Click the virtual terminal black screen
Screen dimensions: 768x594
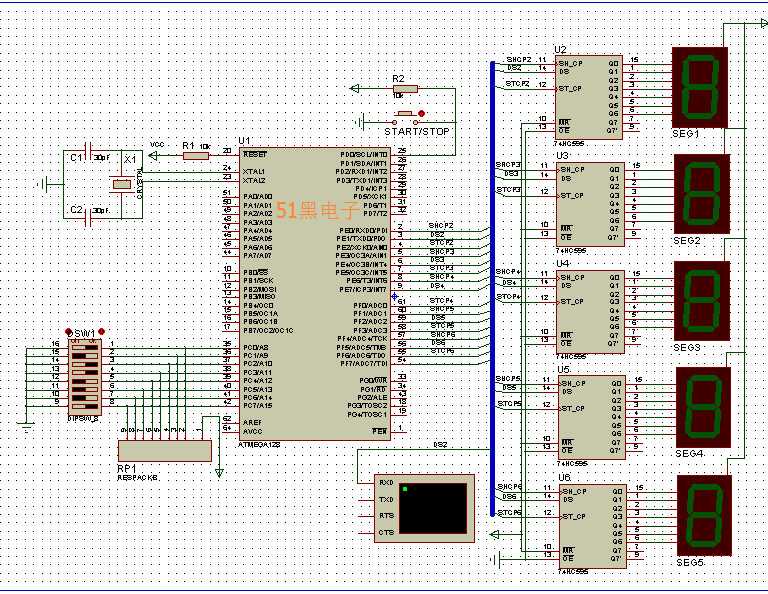433,508
